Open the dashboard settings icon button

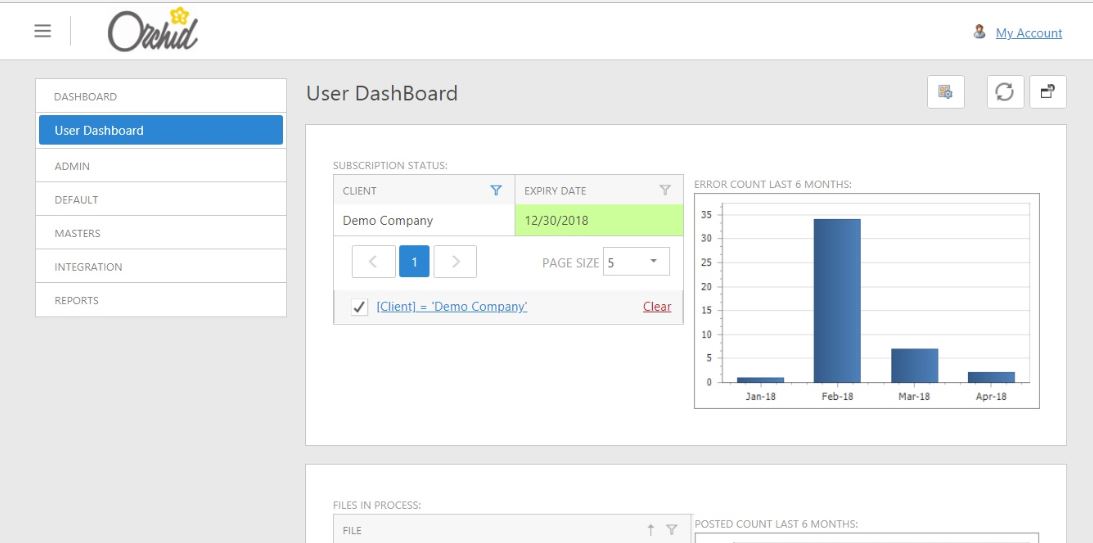[x=944, y=93]
